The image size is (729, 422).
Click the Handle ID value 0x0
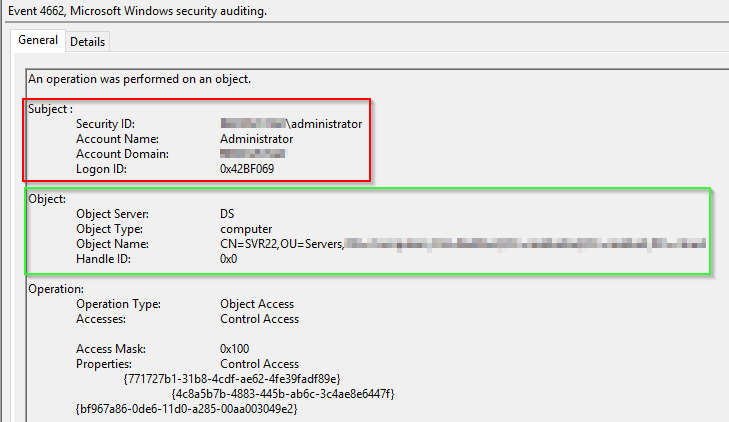click(x=230, y=259)
